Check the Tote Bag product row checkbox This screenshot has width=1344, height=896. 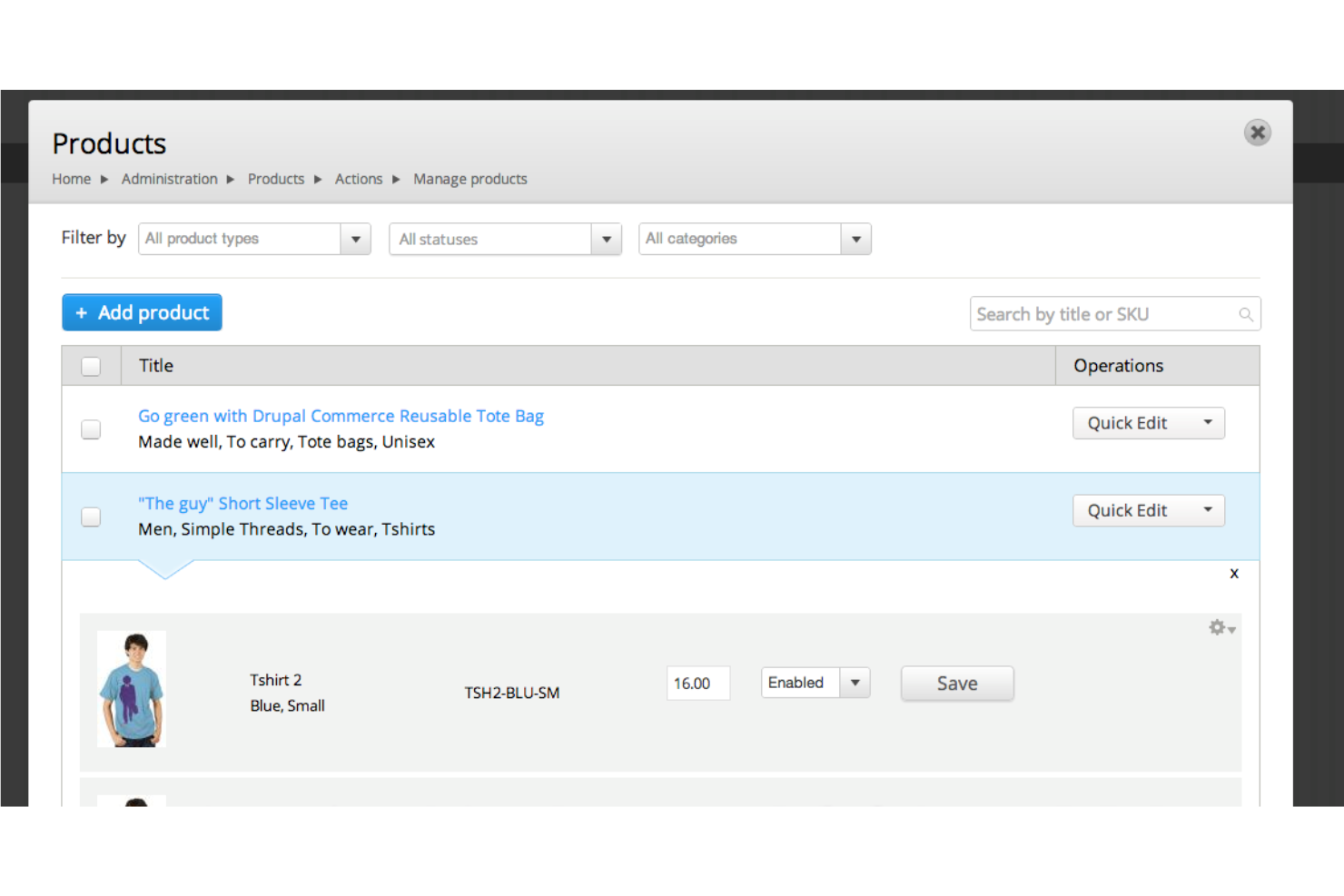pyautogui.click(x=91, y=428)
